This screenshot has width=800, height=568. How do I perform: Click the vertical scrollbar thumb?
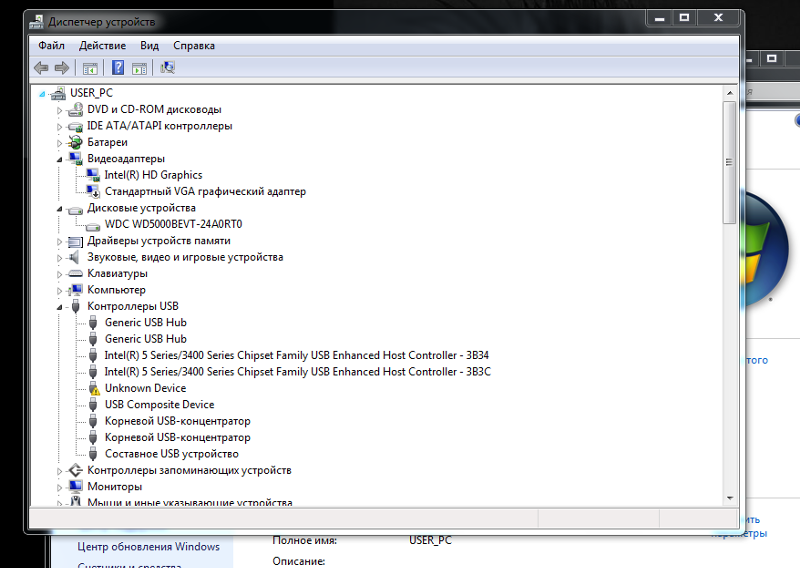(x=729, y=162)
